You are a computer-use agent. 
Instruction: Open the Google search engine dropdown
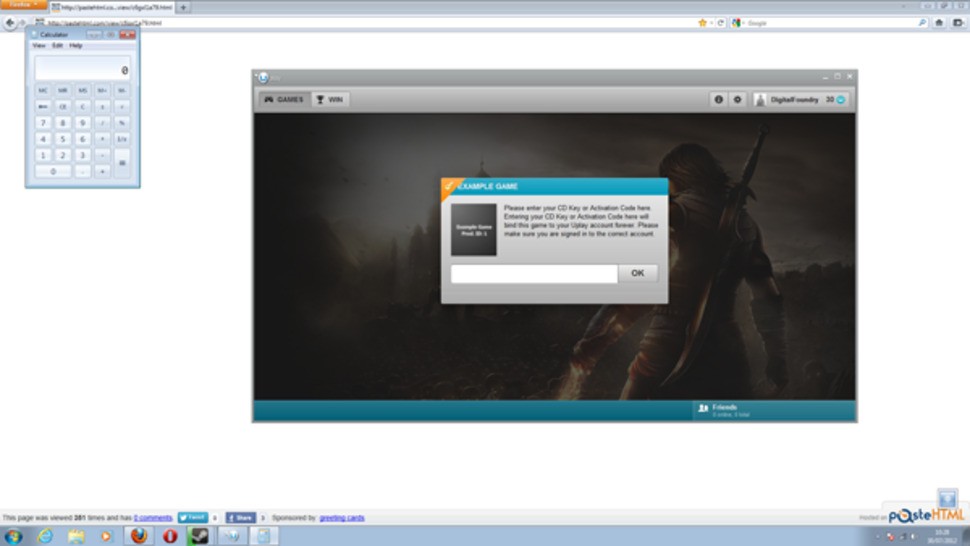pos(737,23)
